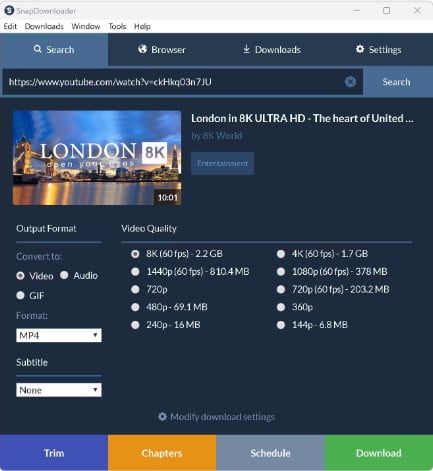This screenshot has width=433, height=471.
Task: Click the SnapDownloader logo in title bar
Action: [x=9, y=11]
